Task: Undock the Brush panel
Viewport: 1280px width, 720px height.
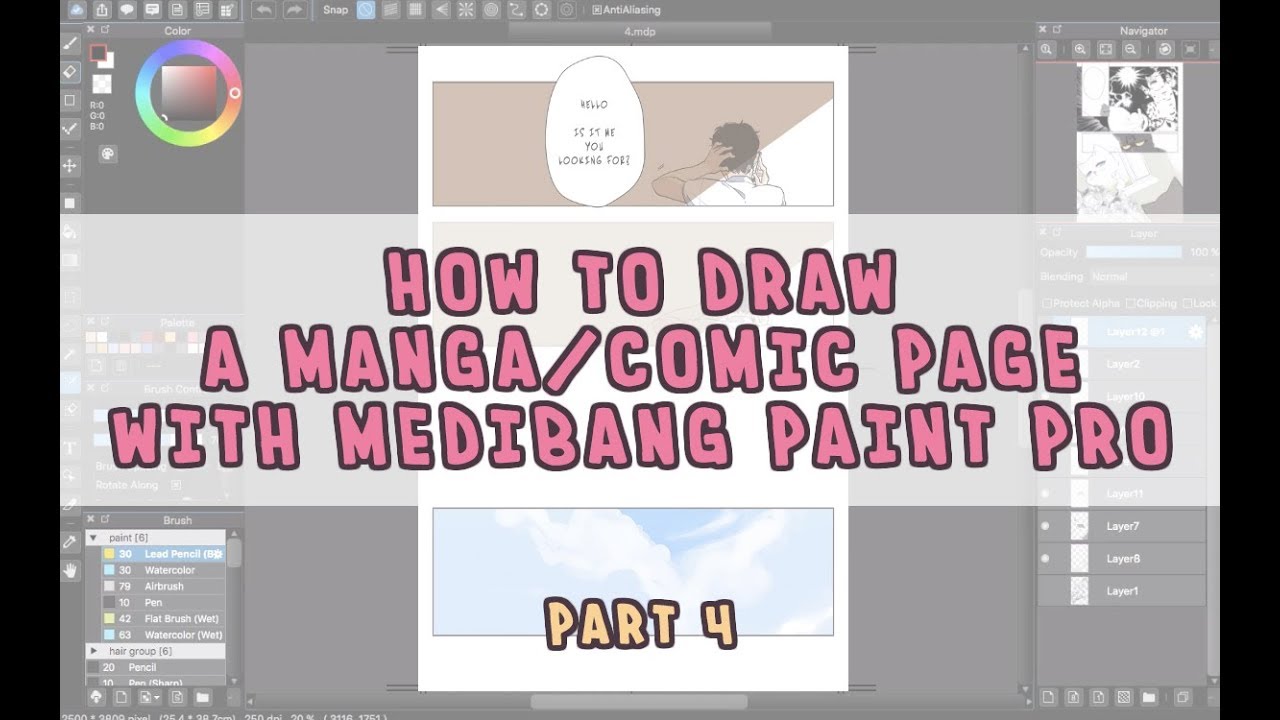Action: coord(106,520)
